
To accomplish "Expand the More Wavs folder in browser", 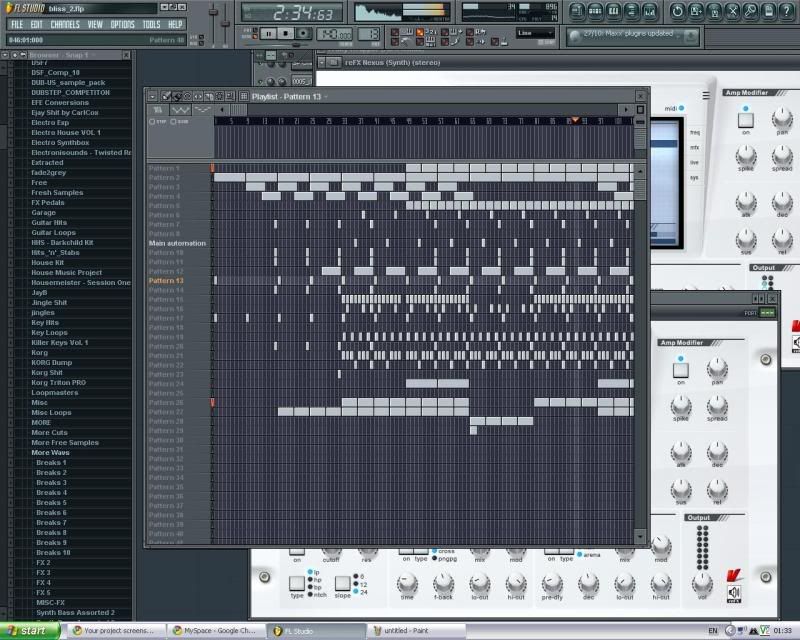I will 50,452.
